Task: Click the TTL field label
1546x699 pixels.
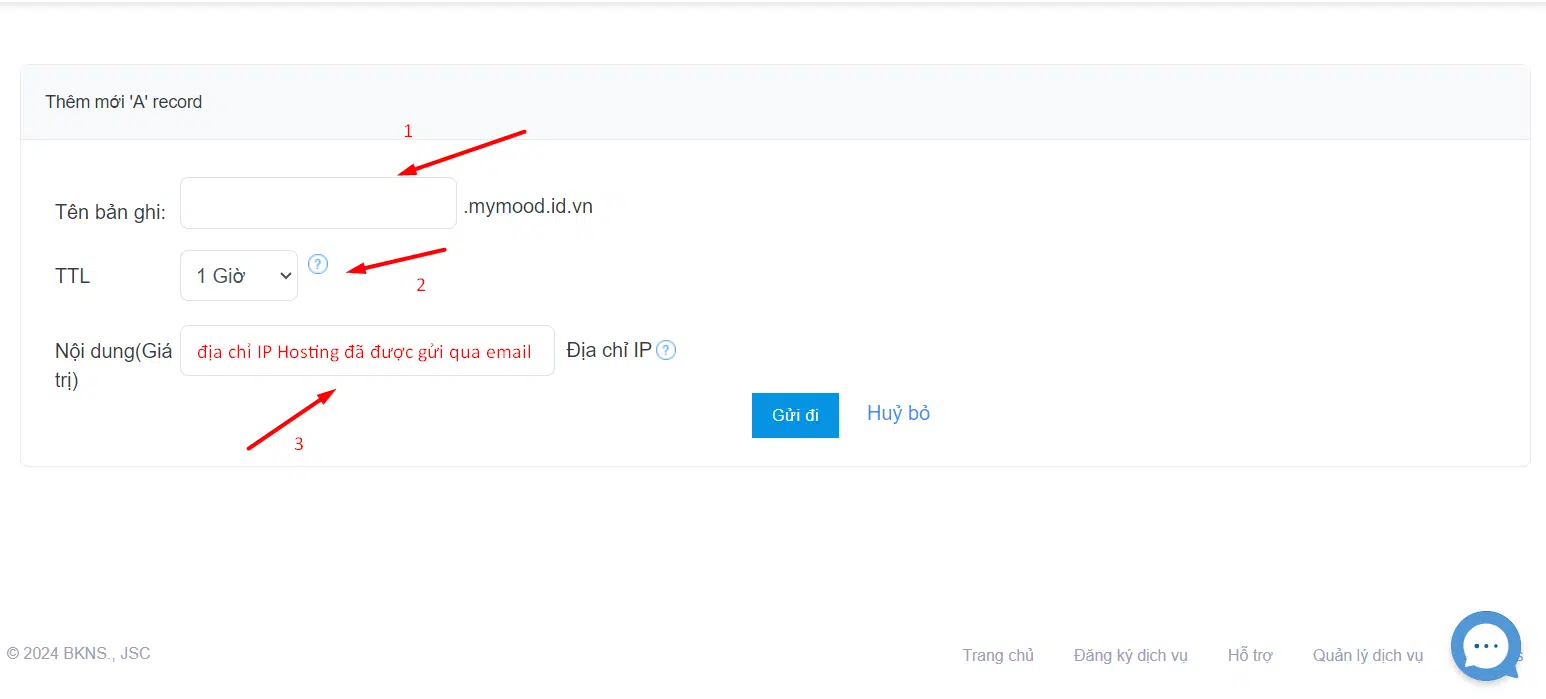Action: click(73, 276)
